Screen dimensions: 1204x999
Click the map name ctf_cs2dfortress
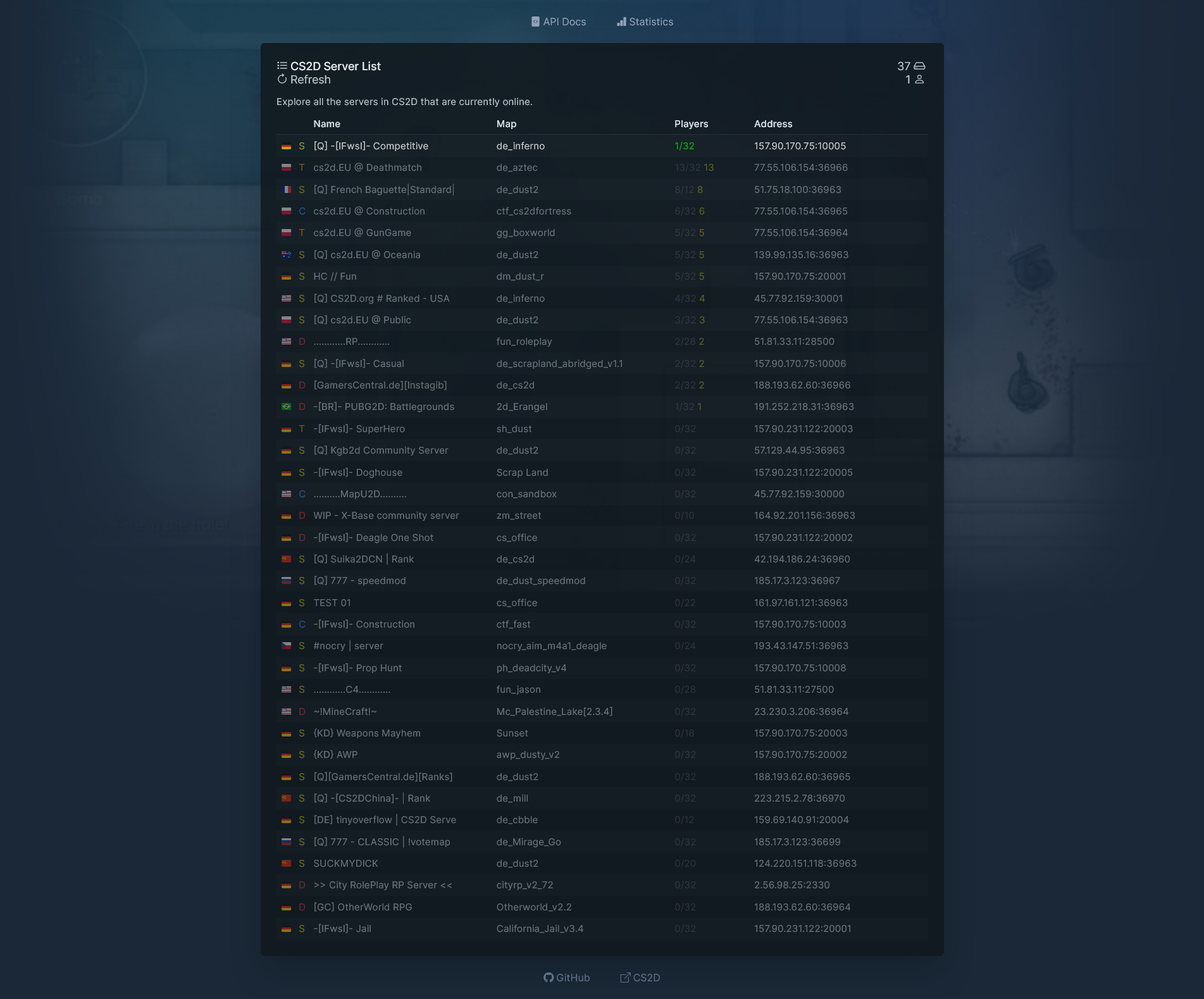click(533, 211)
